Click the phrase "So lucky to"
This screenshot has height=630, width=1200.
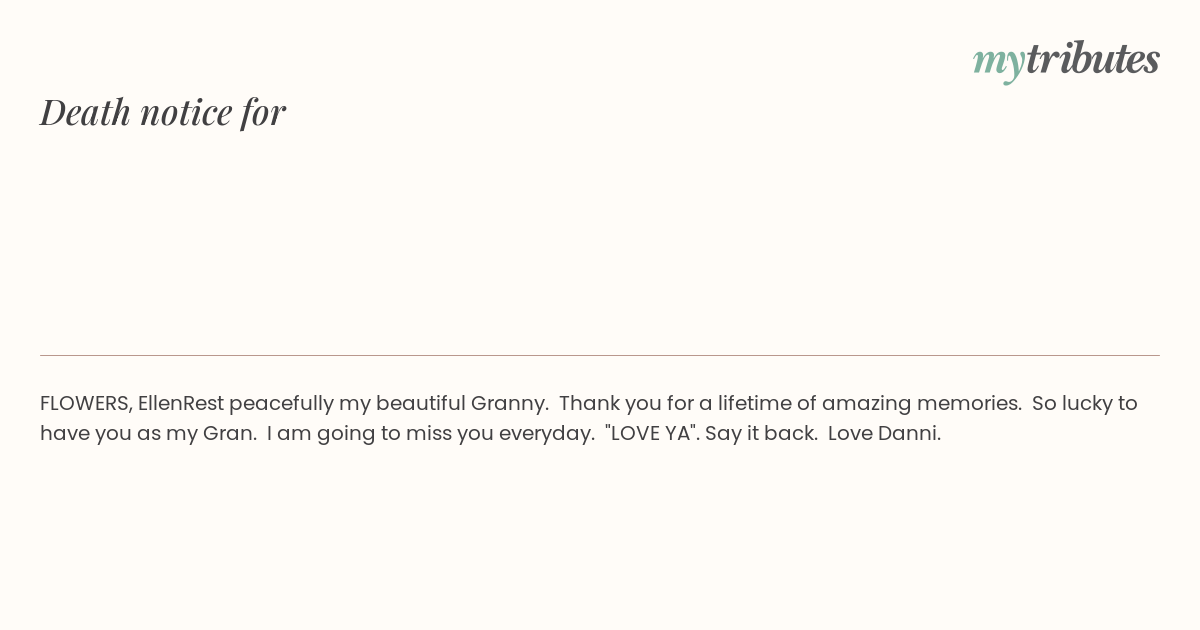(1085, 404)
